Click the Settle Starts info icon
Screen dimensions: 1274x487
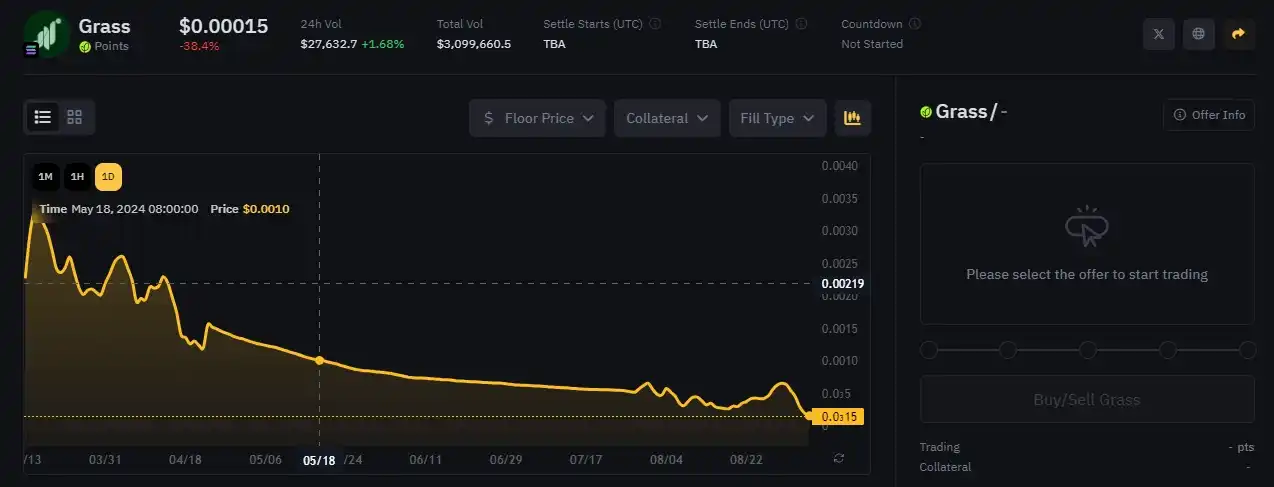pos(655,24)
